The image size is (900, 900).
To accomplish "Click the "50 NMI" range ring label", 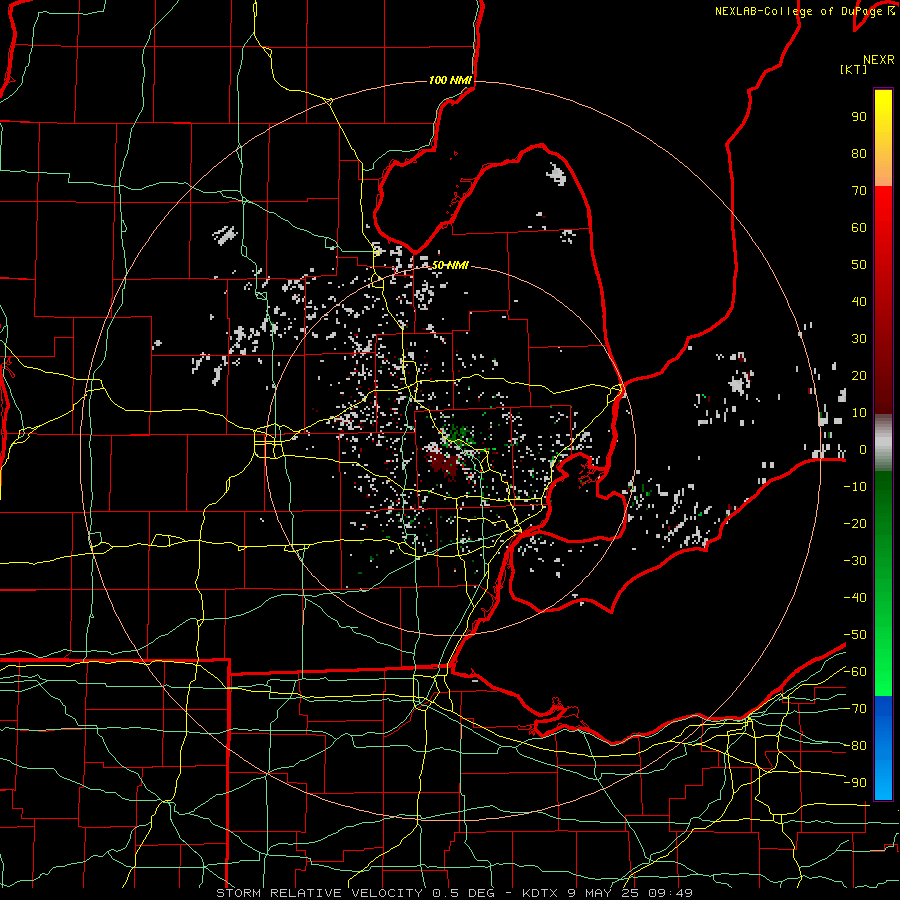I will [450, 265].
